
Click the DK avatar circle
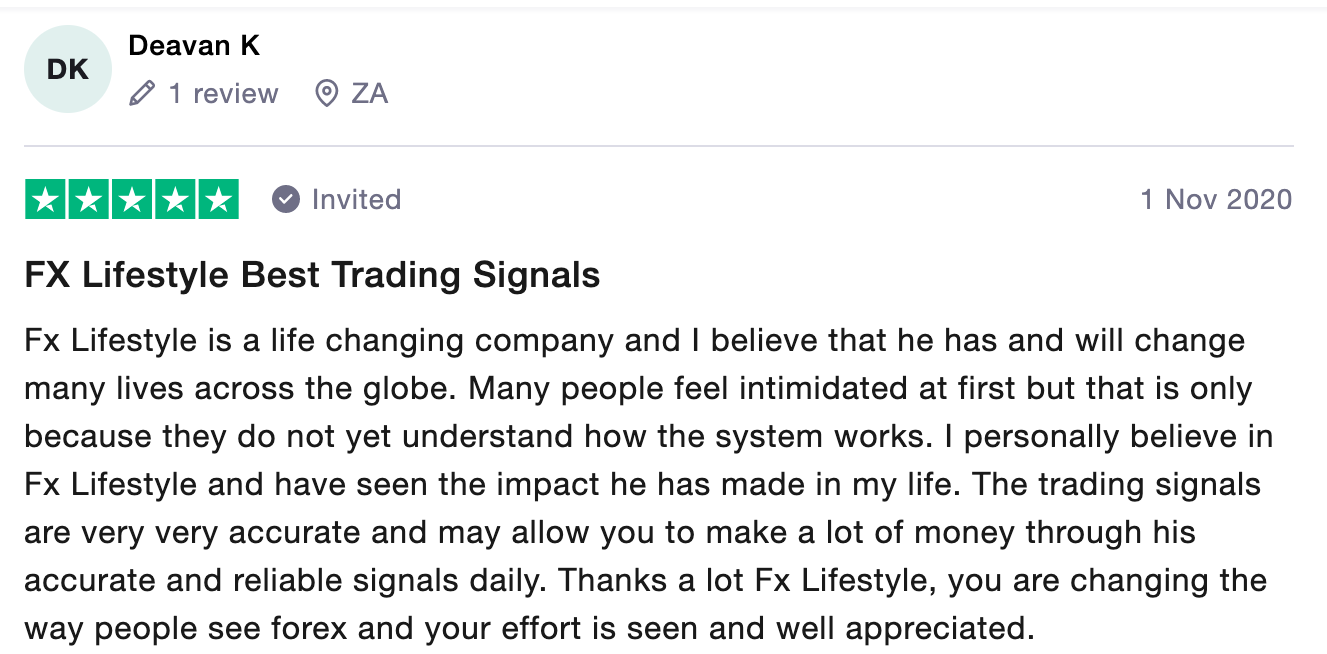click(x=67, y=69)
